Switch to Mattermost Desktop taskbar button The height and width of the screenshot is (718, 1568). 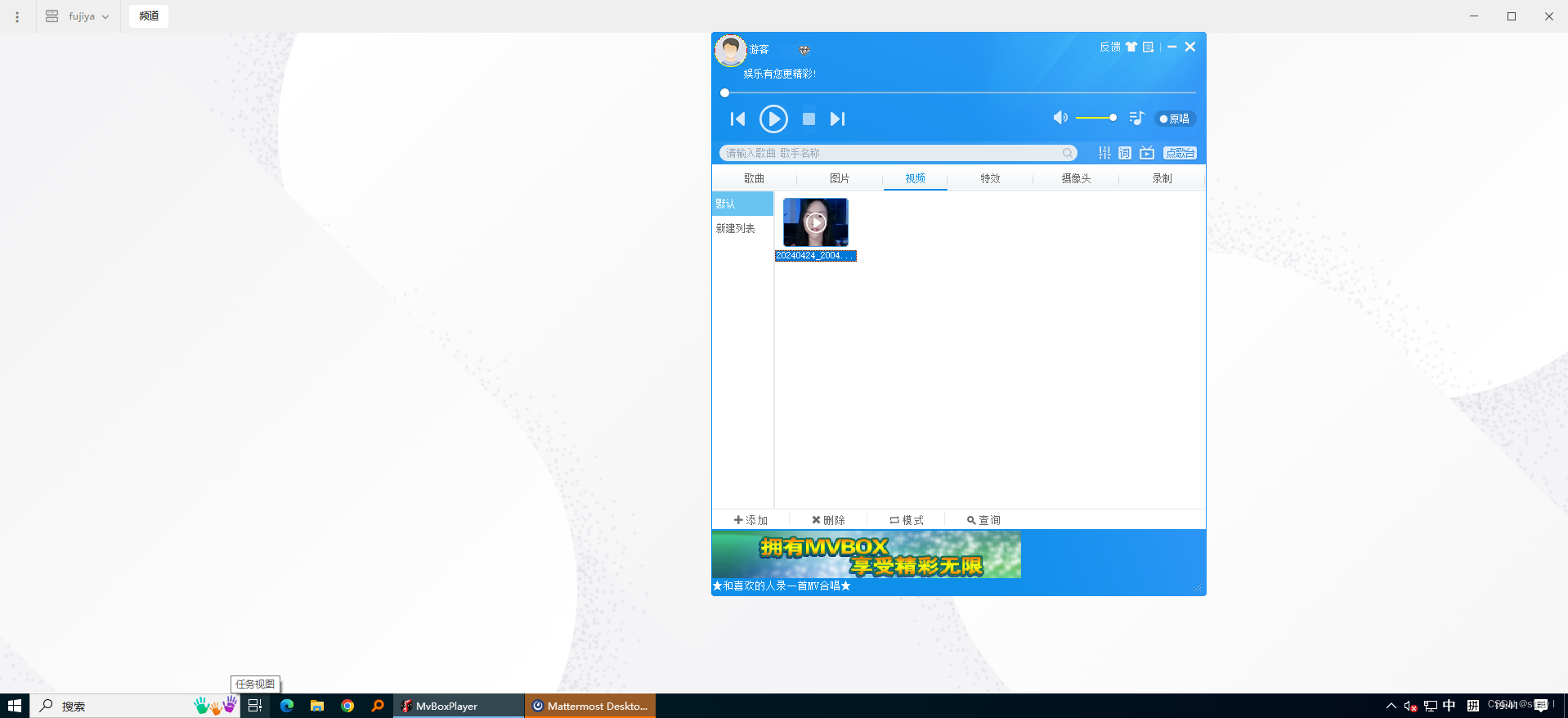(590, 706)
